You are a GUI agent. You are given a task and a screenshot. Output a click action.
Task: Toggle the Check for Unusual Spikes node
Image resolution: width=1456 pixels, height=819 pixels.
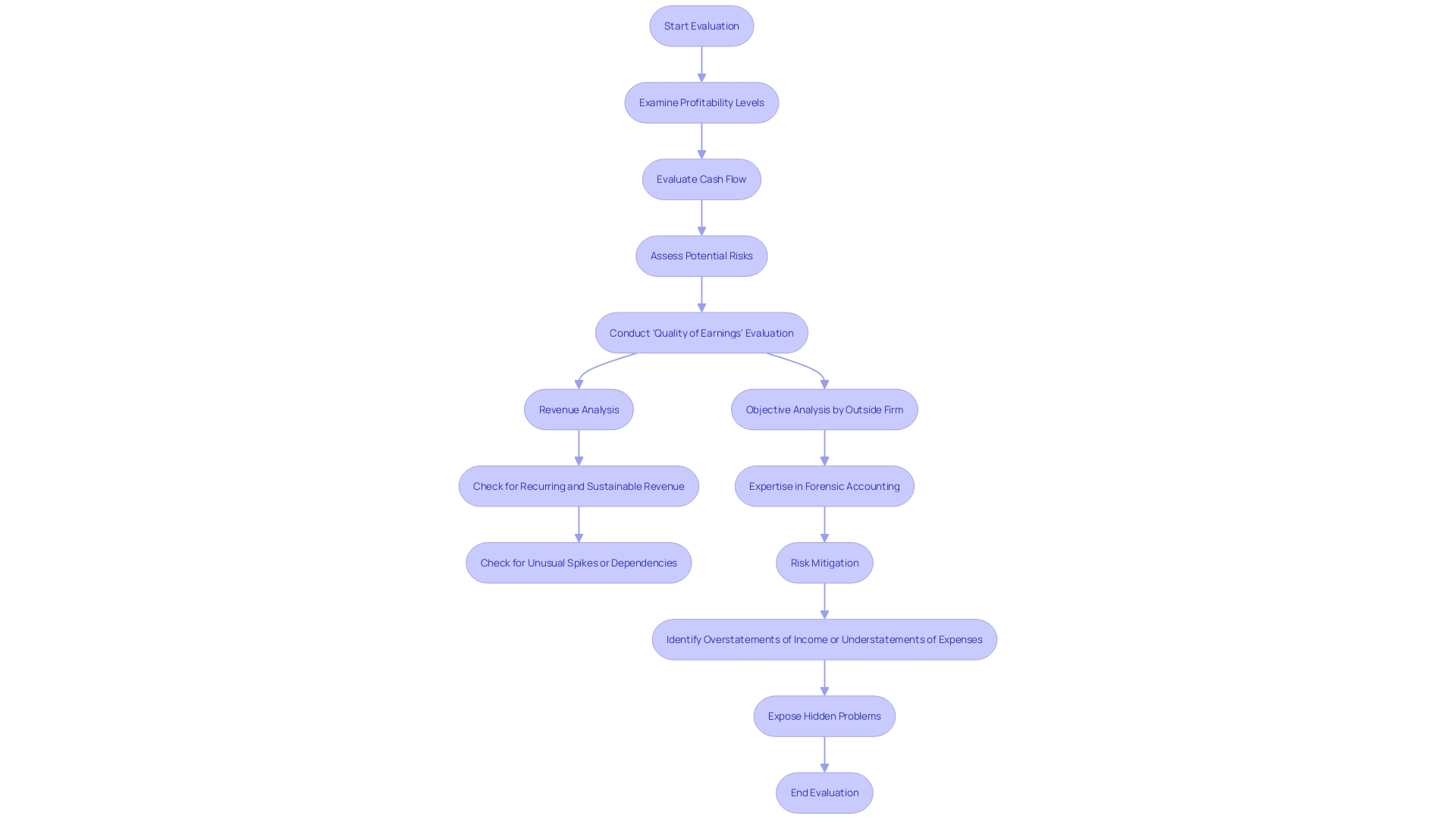(578, 562)
